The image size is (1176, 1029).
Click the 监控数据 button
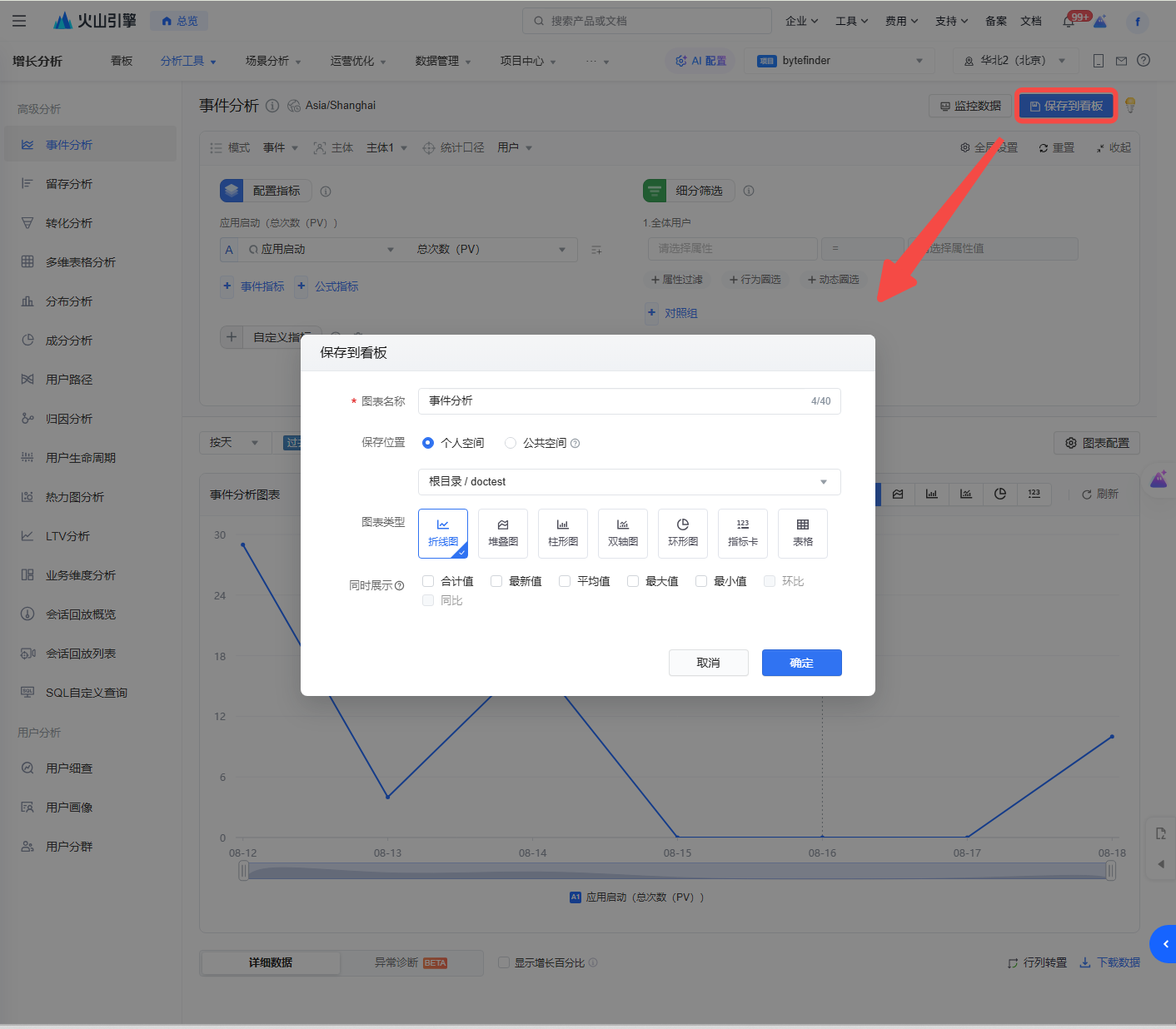click(x=970, y=106)
